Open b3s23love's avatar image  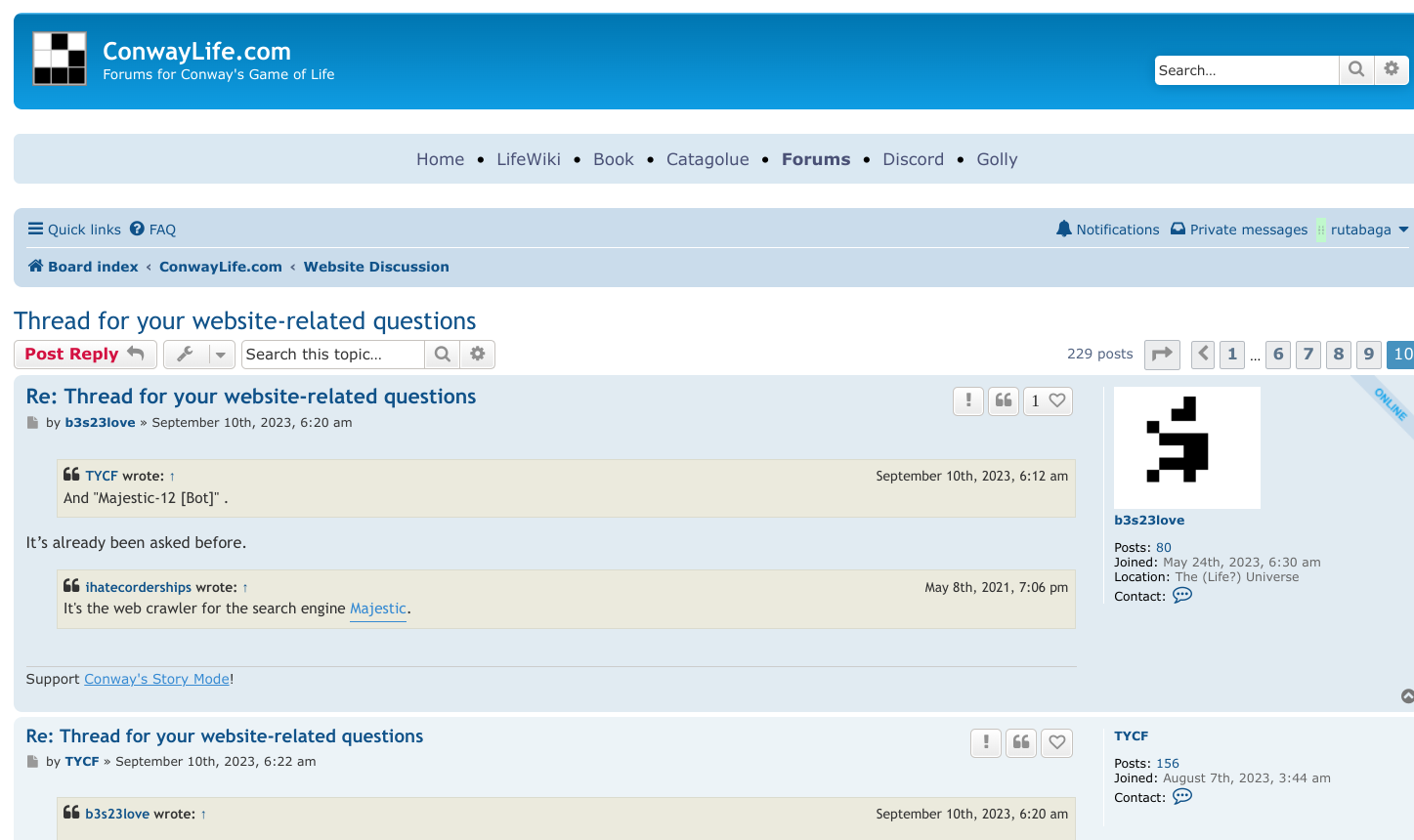[1187, 447]
